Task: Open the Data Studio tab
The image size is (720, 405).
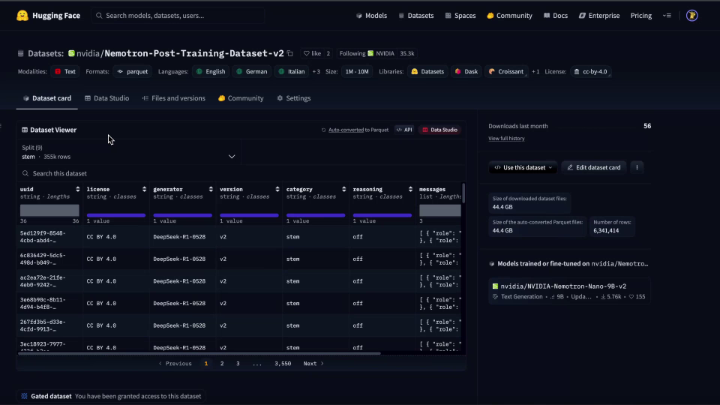Action: (107, 98)
